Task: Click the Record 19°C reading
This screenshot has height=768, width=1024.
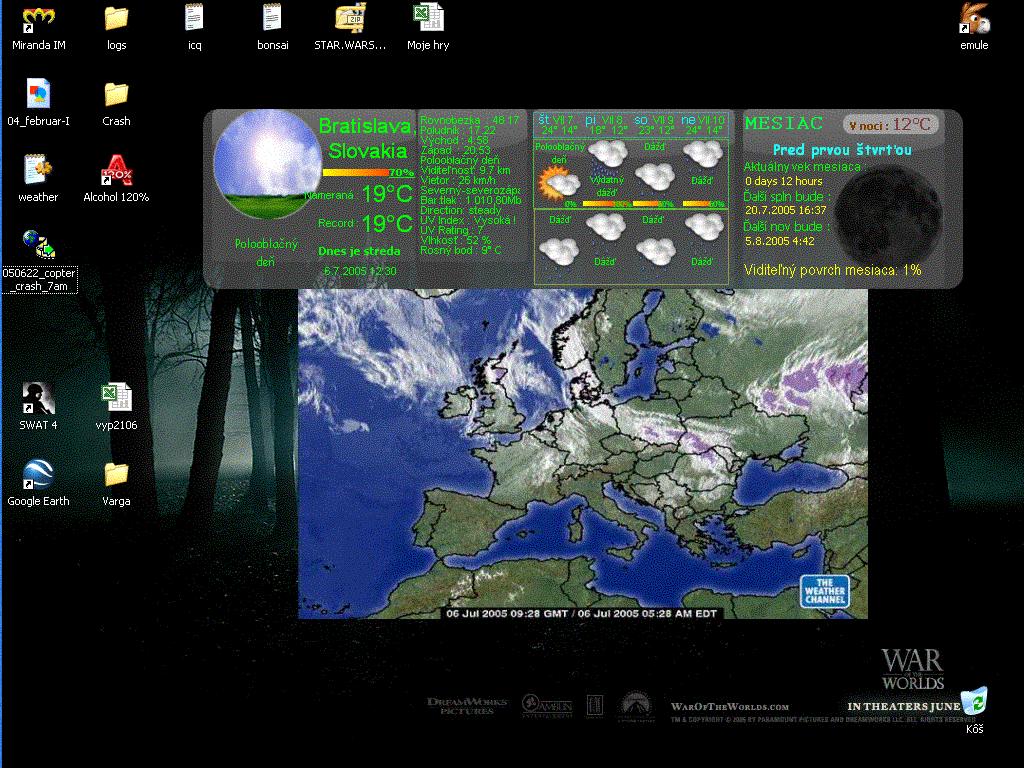Action: coord(365,223)
